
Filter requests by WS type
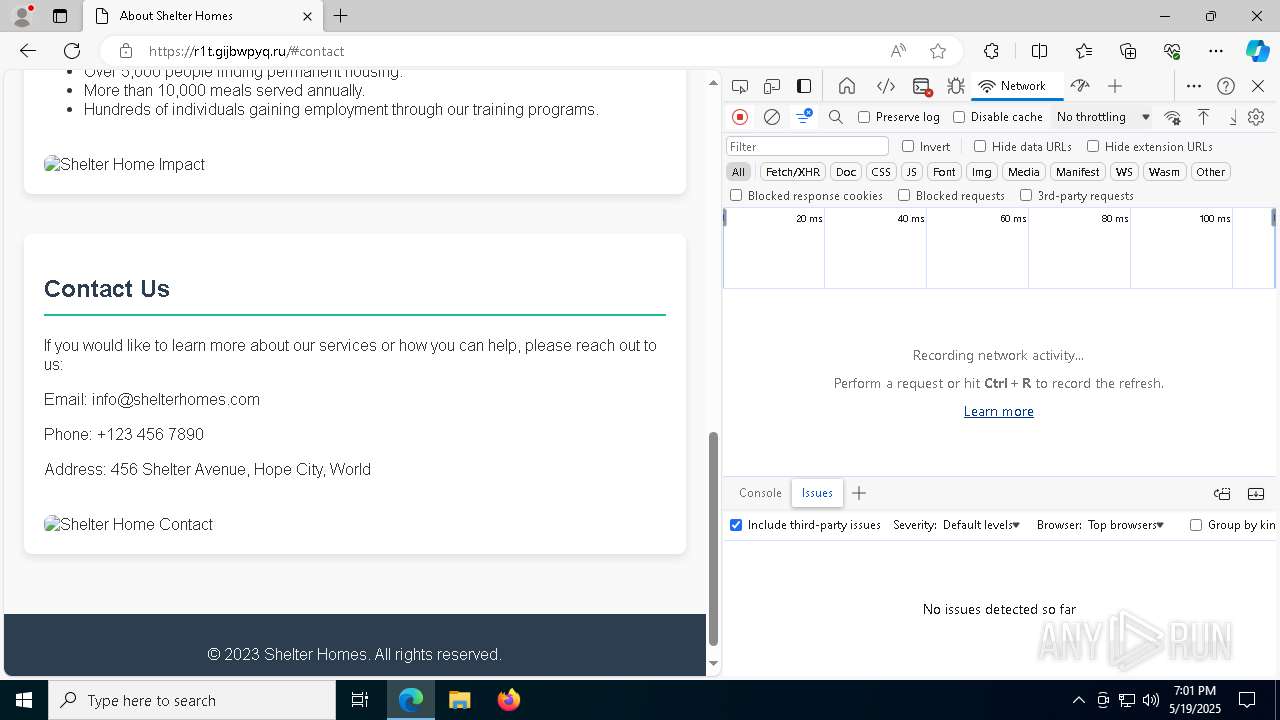pyautogui.click(x=1124, y=172)
